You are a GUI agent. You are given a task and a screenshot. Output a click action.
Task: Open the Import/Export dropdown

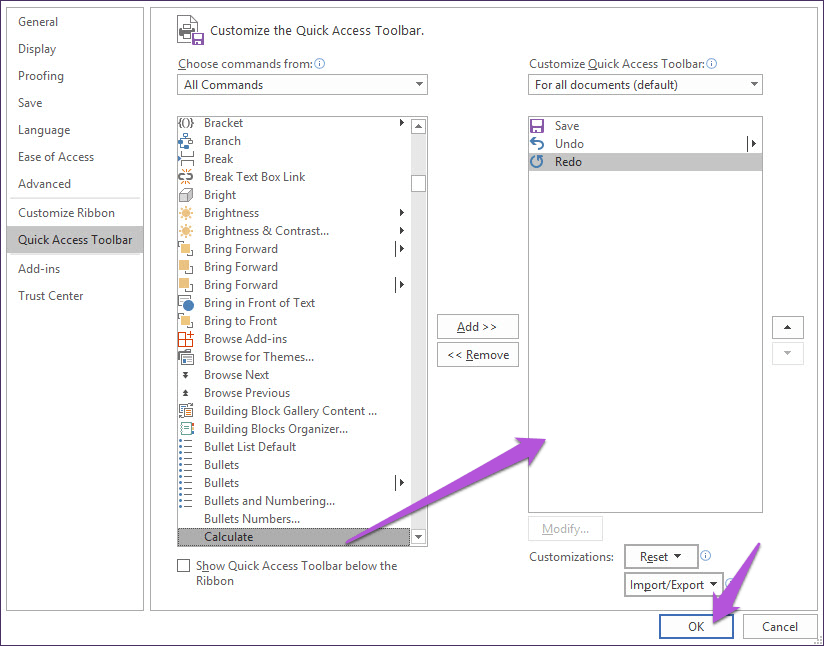[674, 585]
